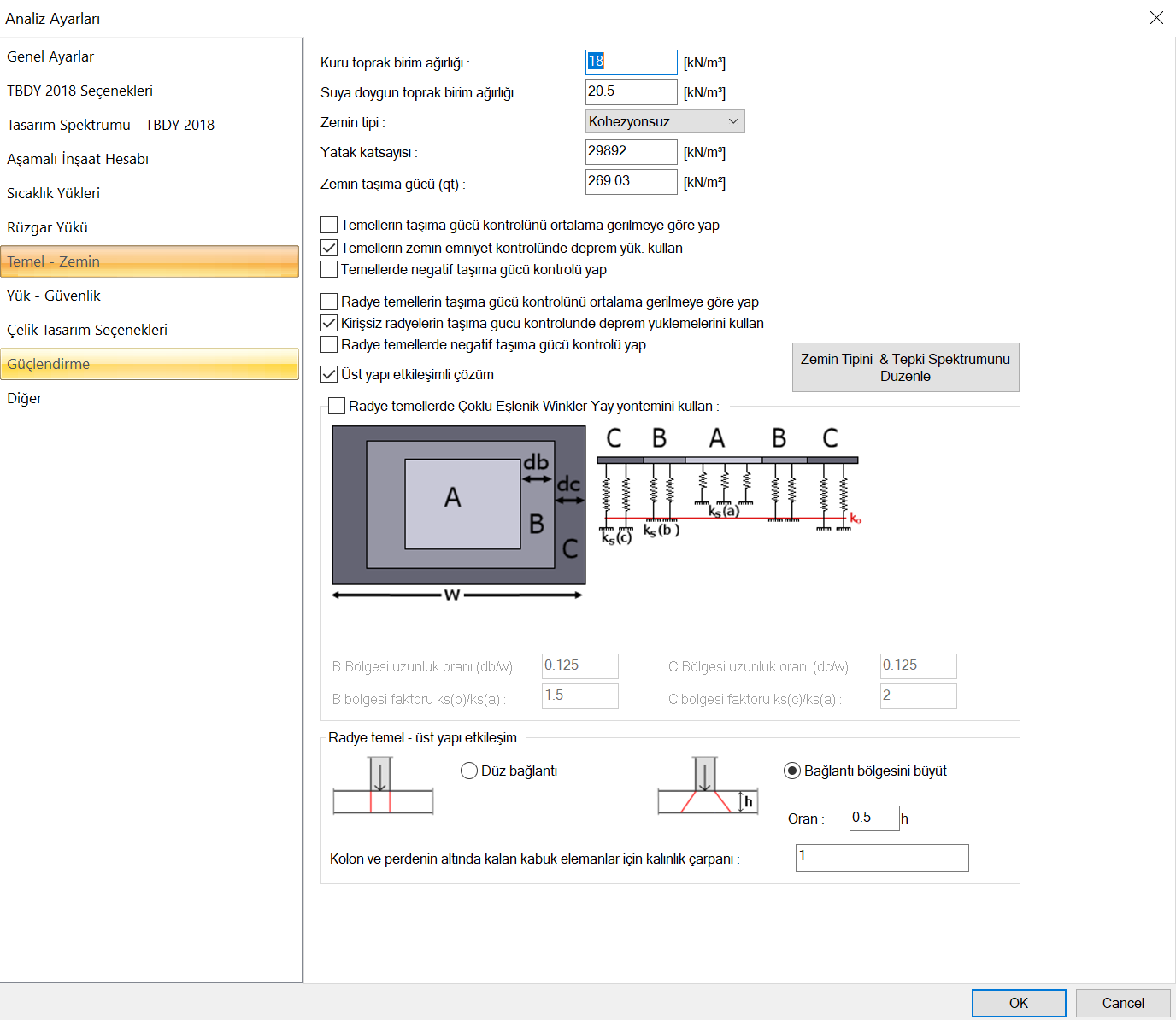
Task: Open Sıcaklık Yükleri settings
Action: pos(150,193)
